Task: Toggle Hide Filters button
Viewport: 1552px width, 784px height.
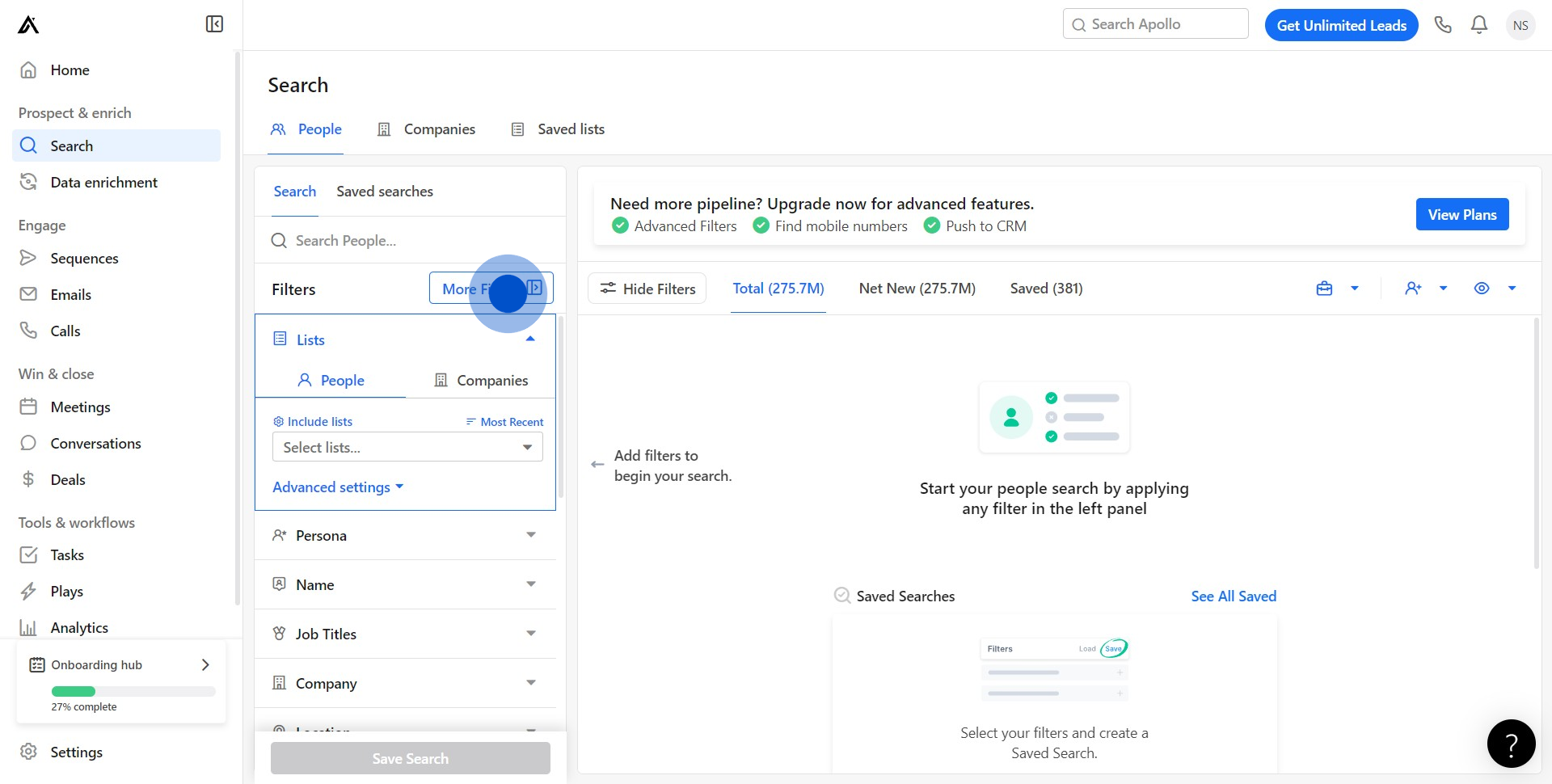Action: tap(647, 289)
